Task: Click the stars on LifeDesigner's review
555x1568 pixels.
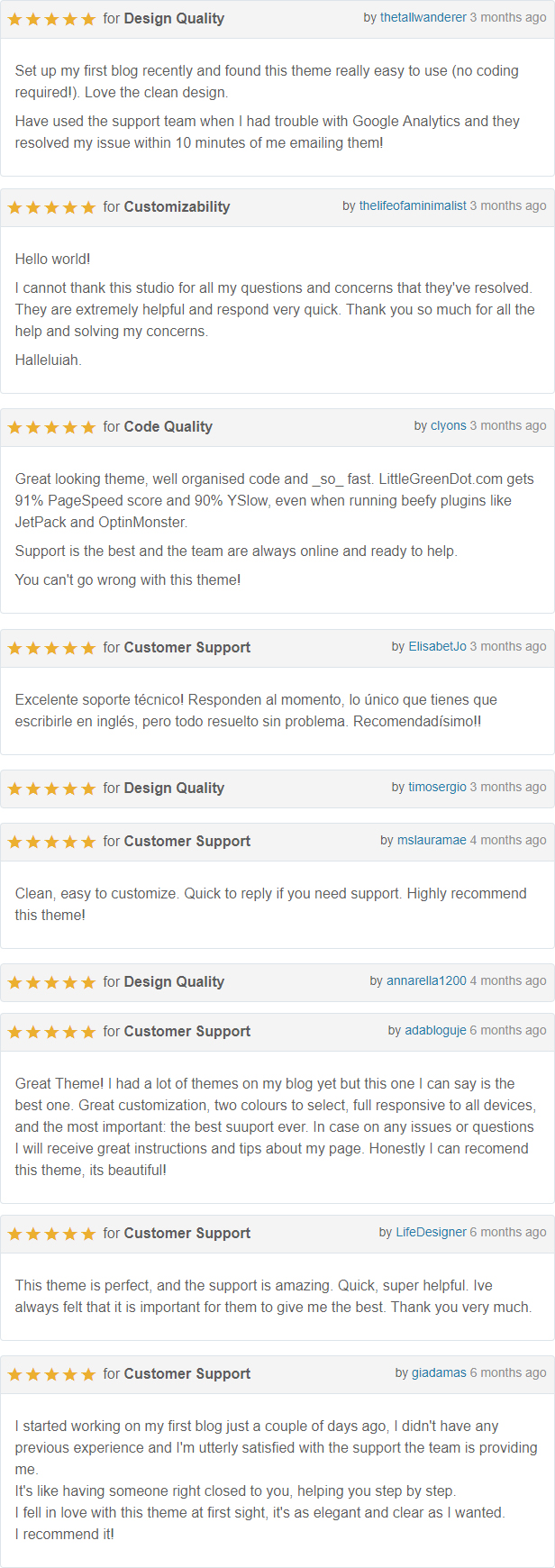Action: coord(51,1234)
